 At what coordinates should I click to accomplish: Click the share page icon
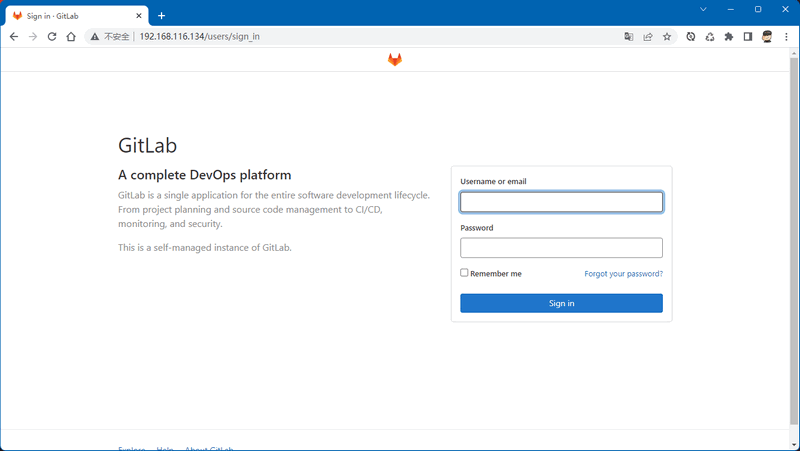(648, 37)
